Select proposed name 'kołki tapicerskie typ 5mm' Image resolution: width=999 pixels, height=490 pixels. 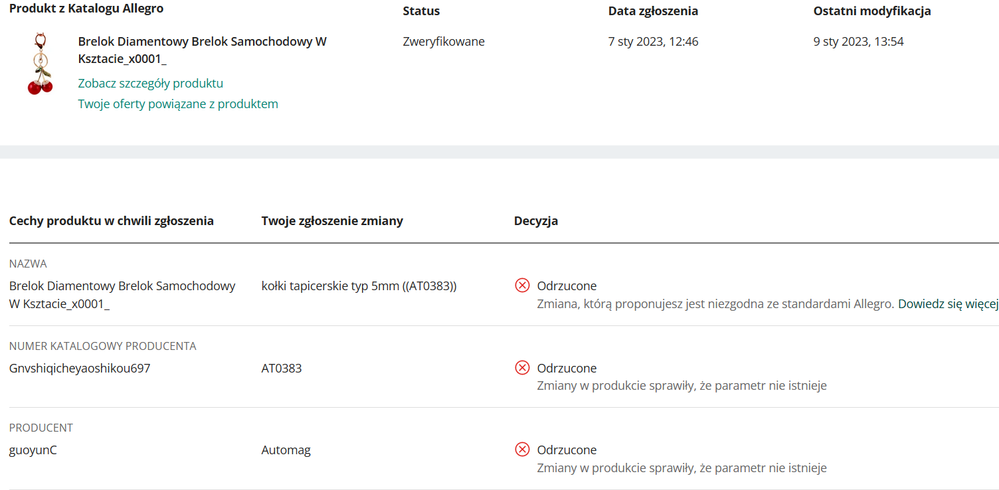pos(358,286)
